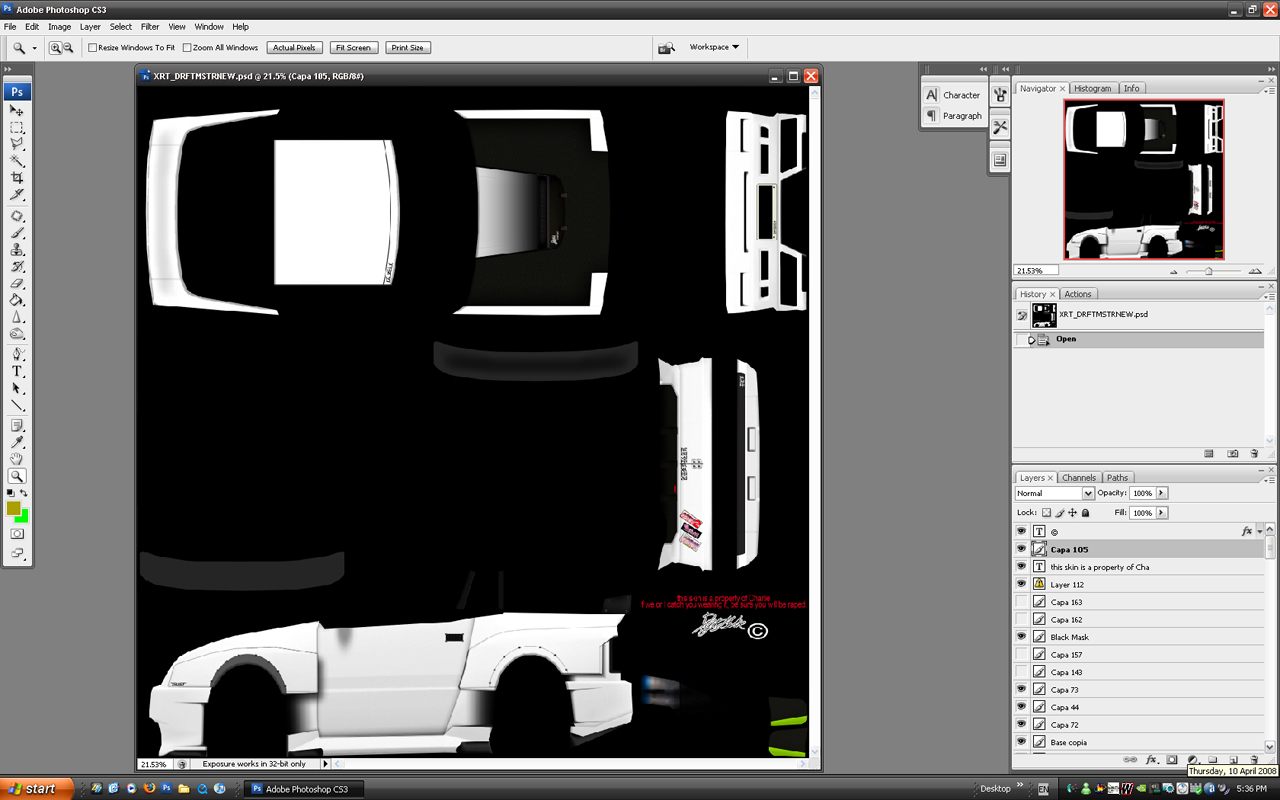This screenshot has width=1280, height=800.
Task: Select the Crop tool
Action: click(x=17, y=178)
